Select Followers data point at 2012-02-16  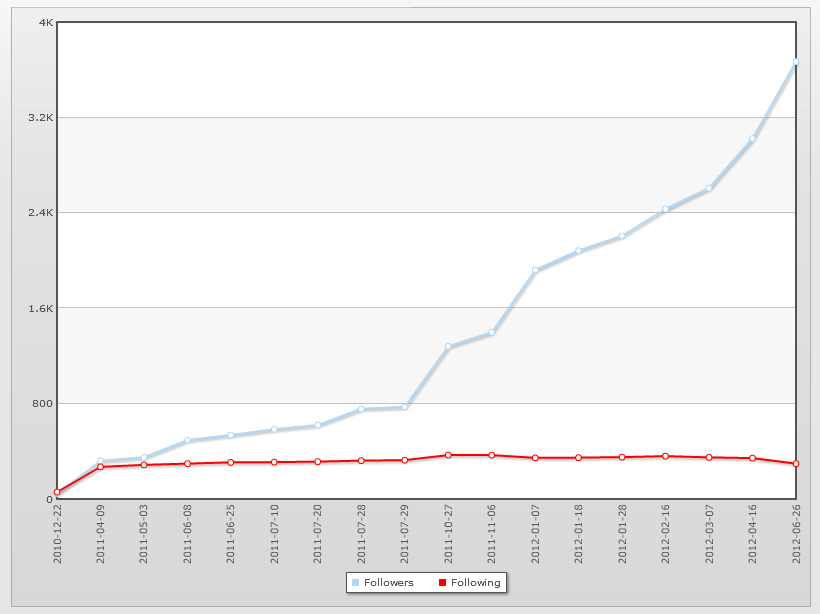click(666, 209)
